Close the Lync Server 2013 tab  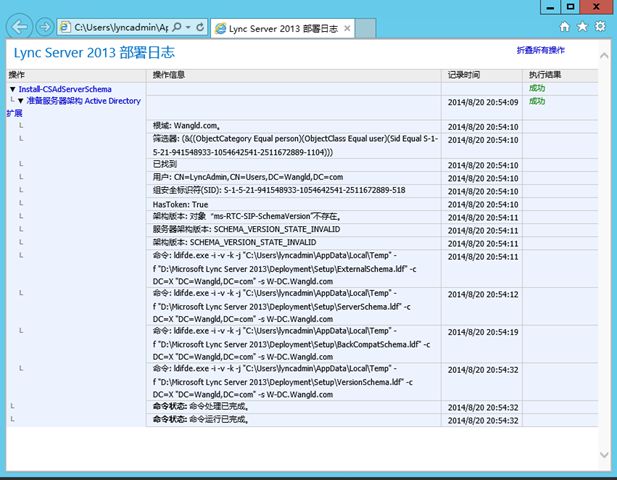[x=347, y=28]
